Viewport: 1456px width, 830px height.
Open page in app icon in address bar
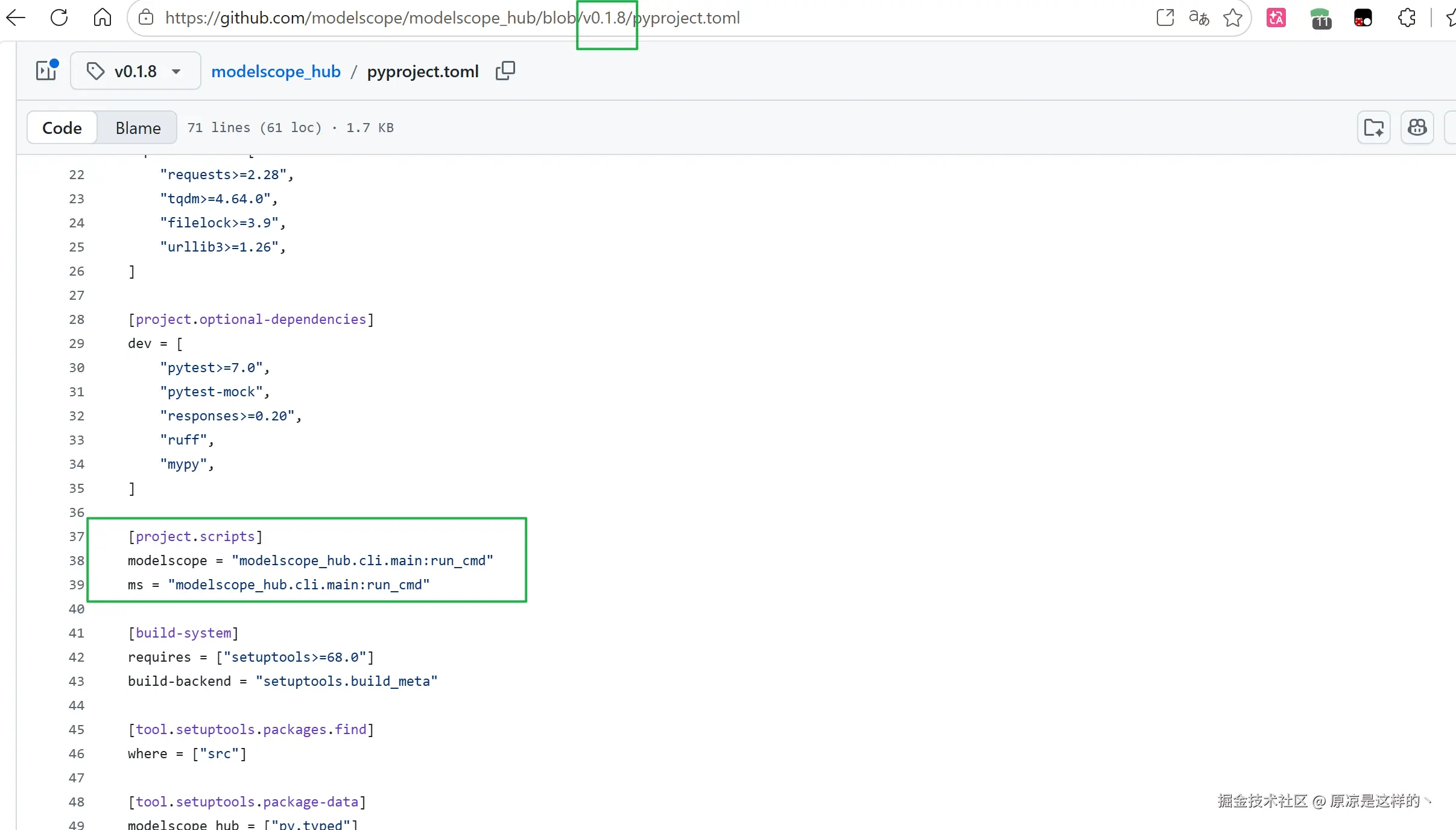(1165, 17)
